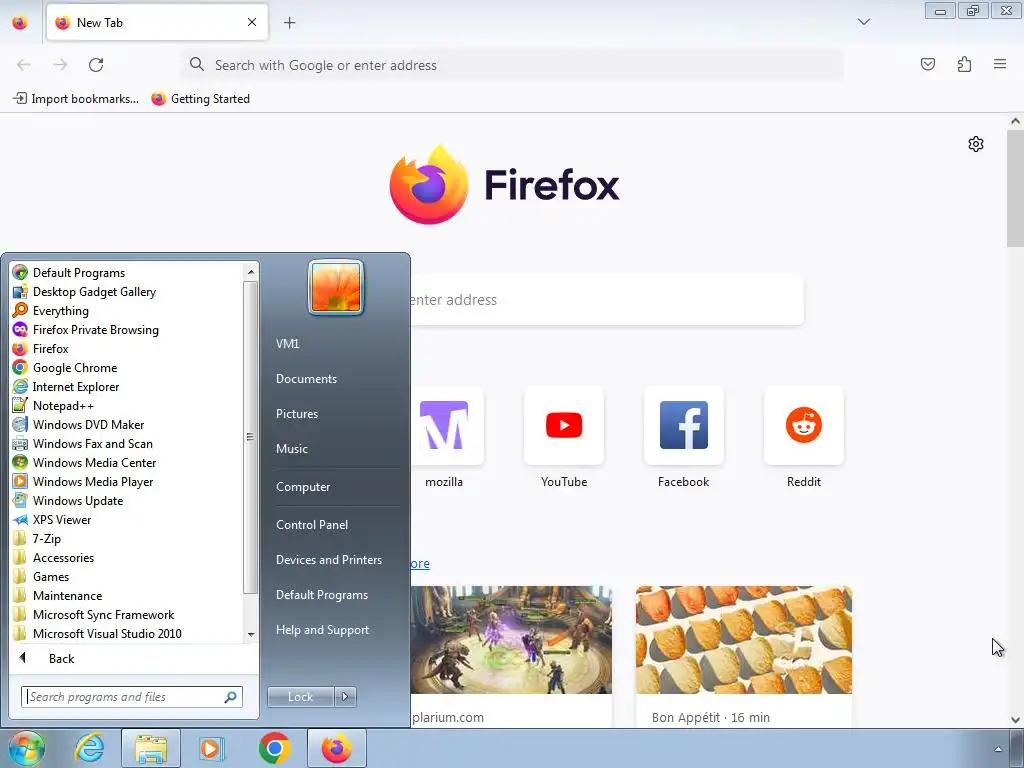The height and width of the screenshot is (768, 1024).
Task: Open Getting Started bookmark
Action: pyautogui.click(x=200, y=99)
